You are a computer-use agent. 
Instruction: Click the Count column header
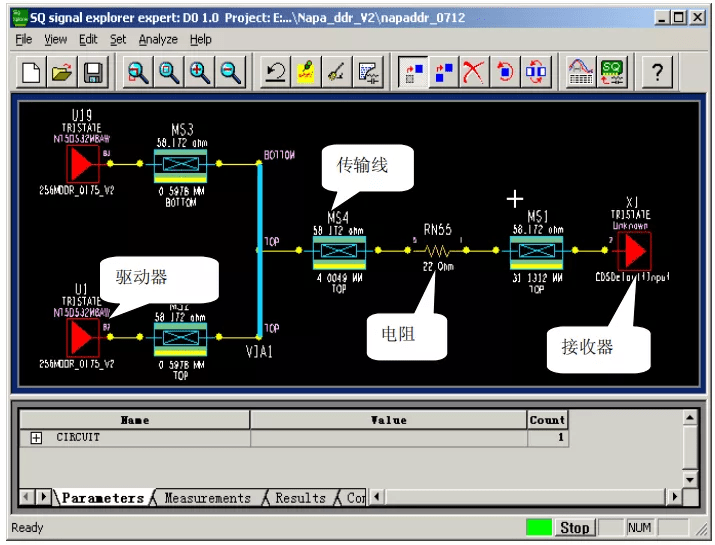coord(547,420)
